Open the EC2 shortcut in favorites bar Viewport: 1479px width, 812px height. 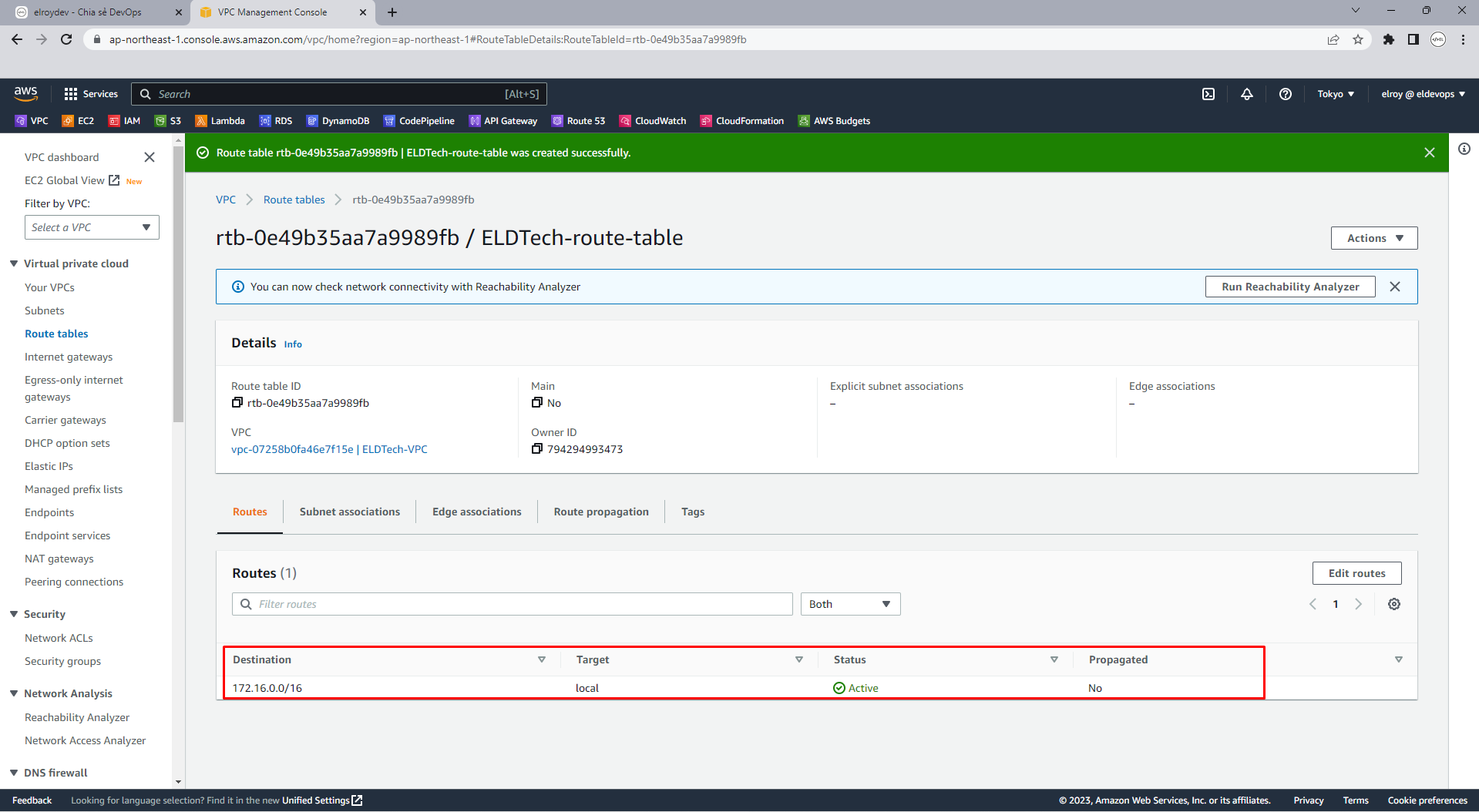click(x=78, y=121)
